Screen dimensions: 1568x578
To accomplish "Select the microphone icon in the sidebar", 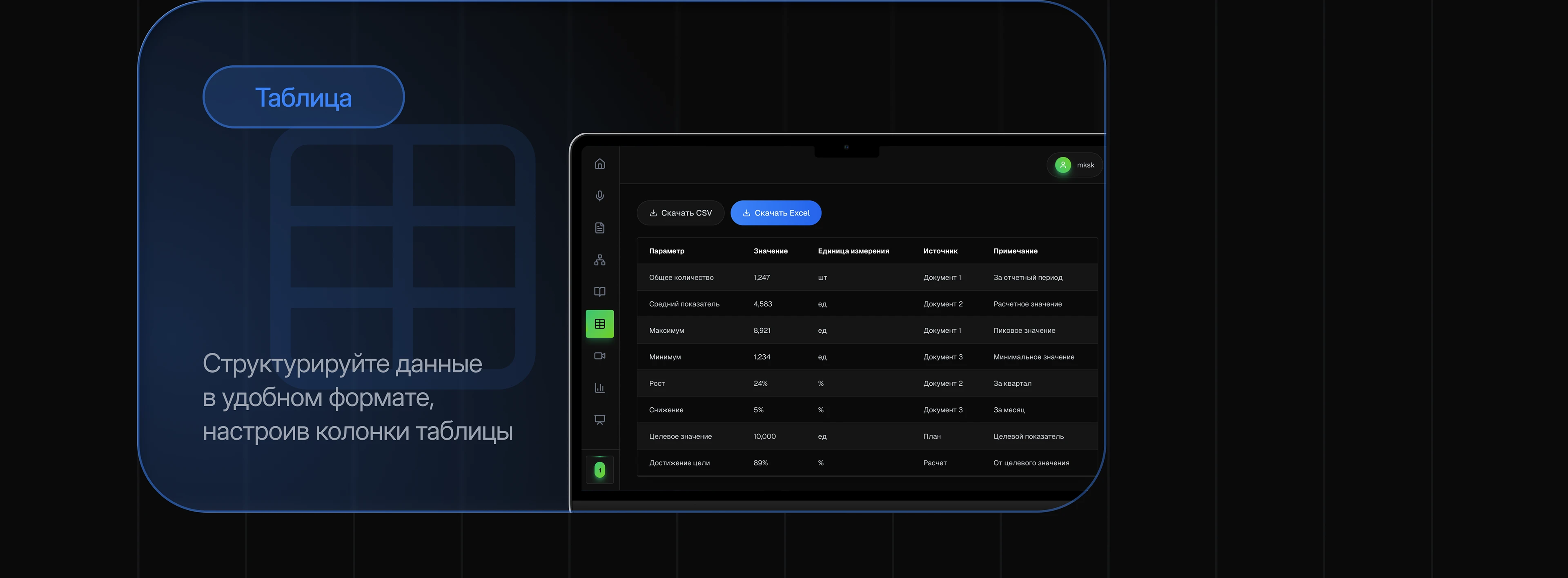I will point(599,196).
